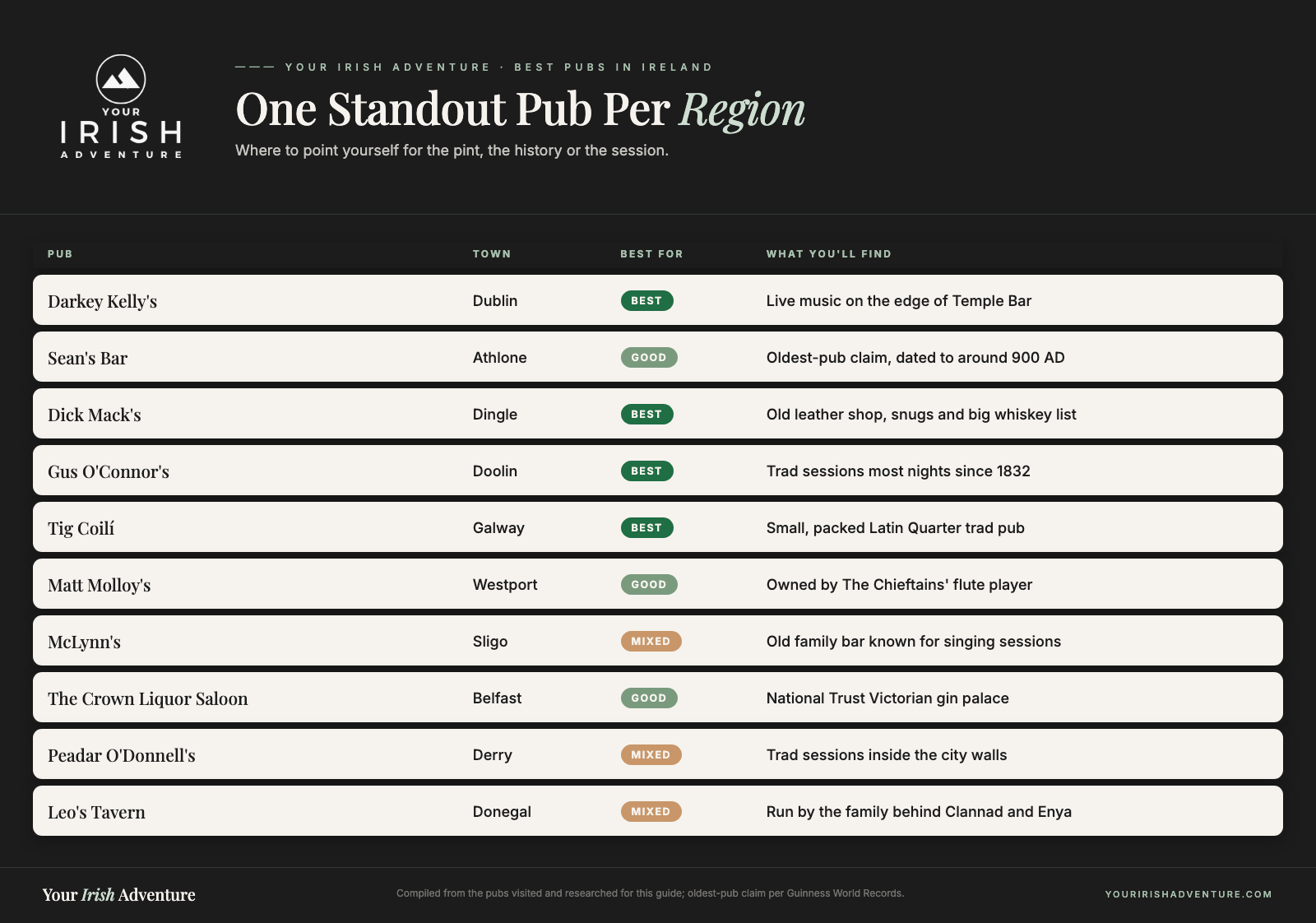Click the Dingle town cell
This screenshot has width=1316, height=923.
point(495,415)
